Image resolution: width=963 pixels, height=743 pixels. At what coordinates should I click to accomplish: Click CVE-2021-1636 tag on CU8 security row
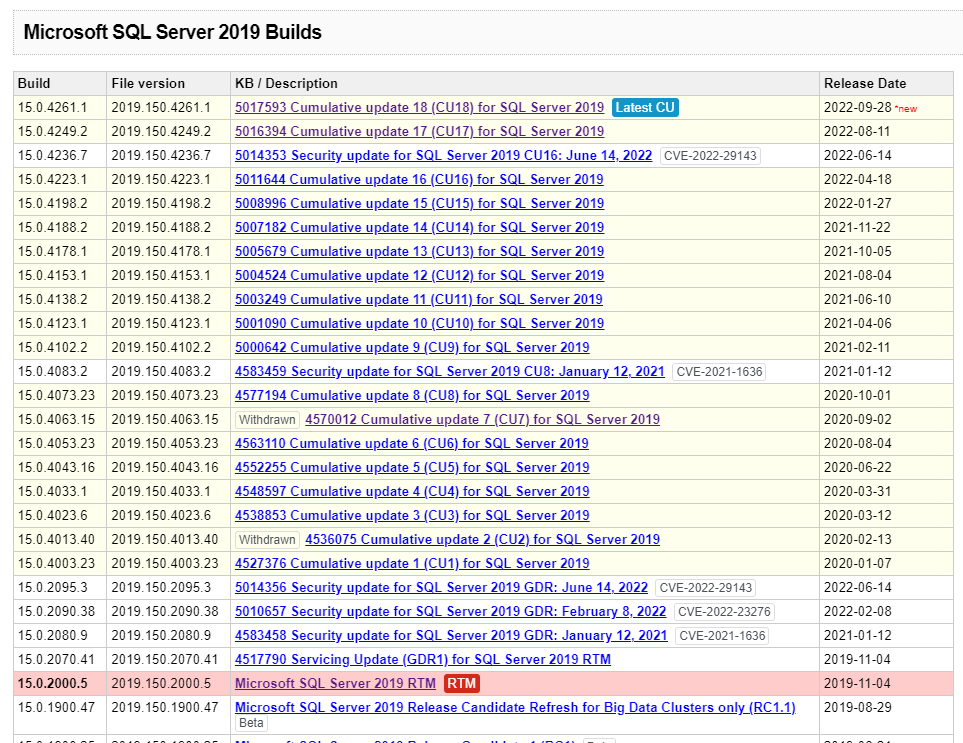[x=719, y=372]
